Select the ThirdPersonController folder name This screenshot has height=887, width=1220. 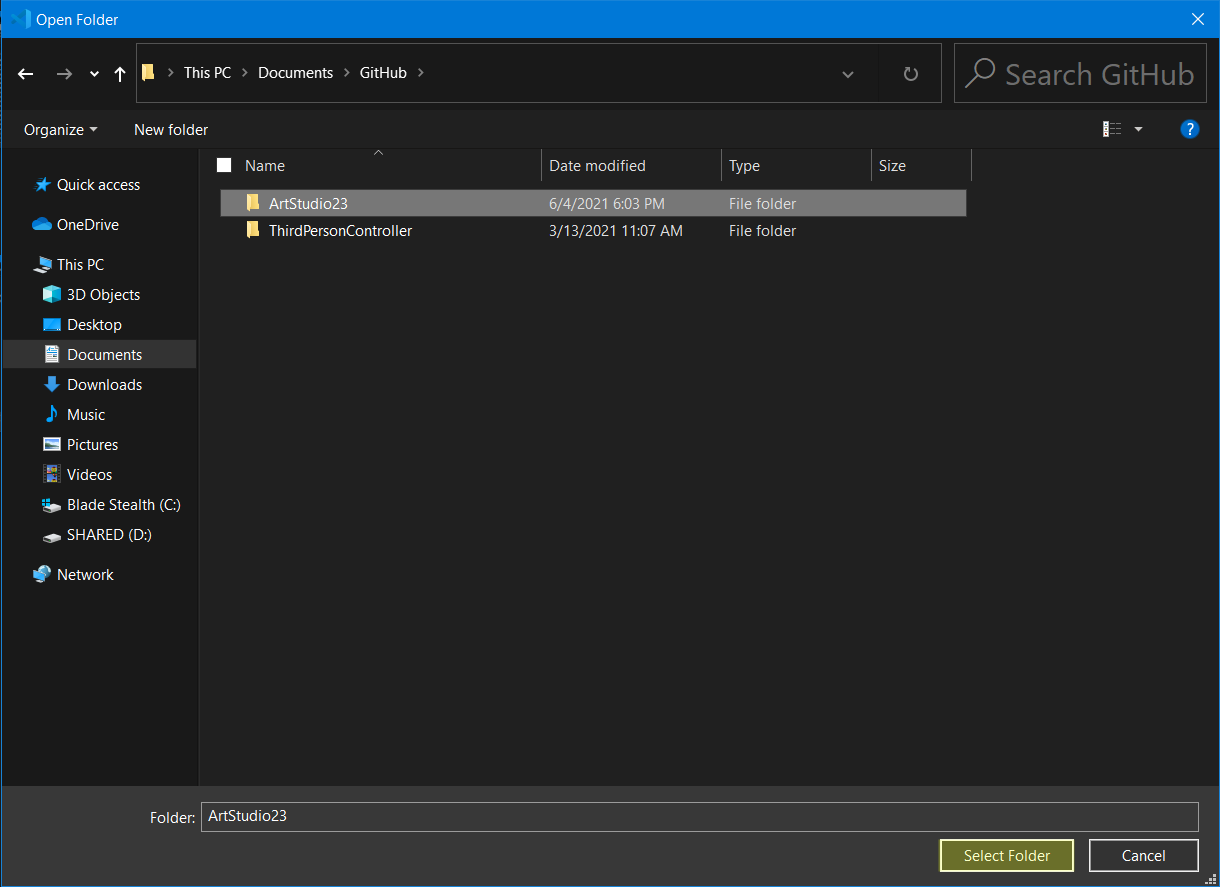[x=340, y=230]
